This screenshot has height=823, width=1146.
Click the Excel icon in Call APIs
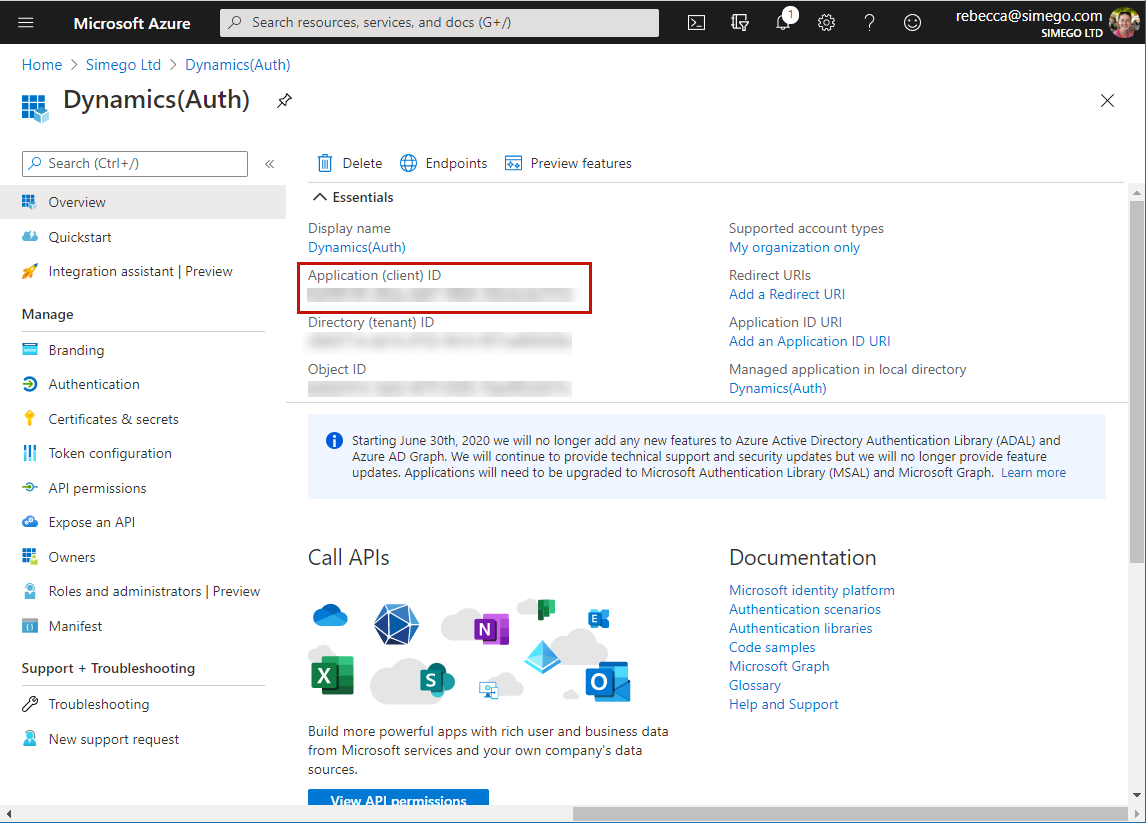(x=333, y=675)
